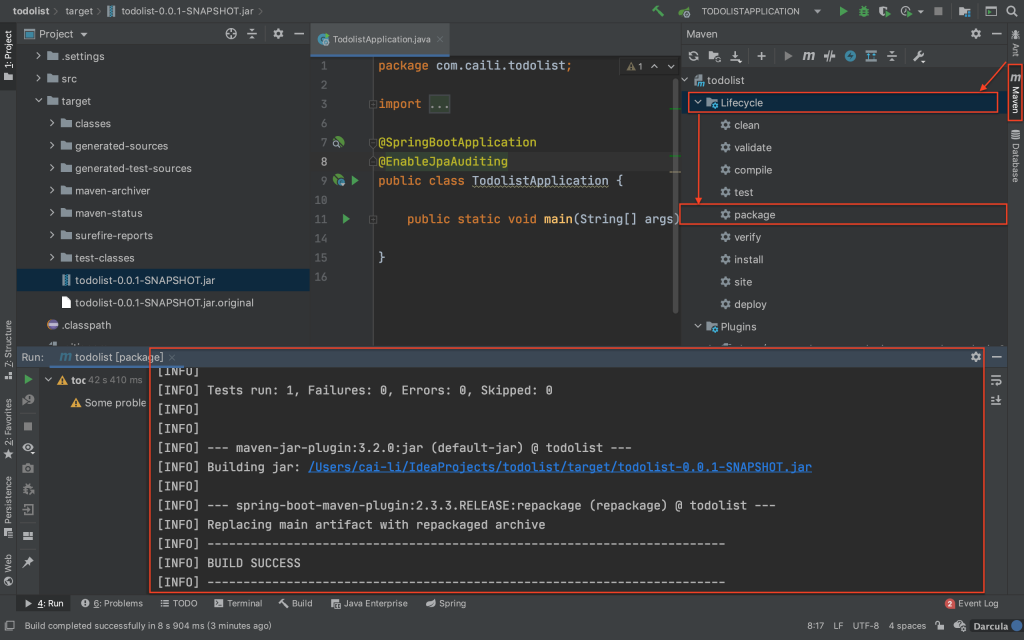1024x640 pixels.
Task: Open Maven panel gear options
Action: click(x=976, y=33)
